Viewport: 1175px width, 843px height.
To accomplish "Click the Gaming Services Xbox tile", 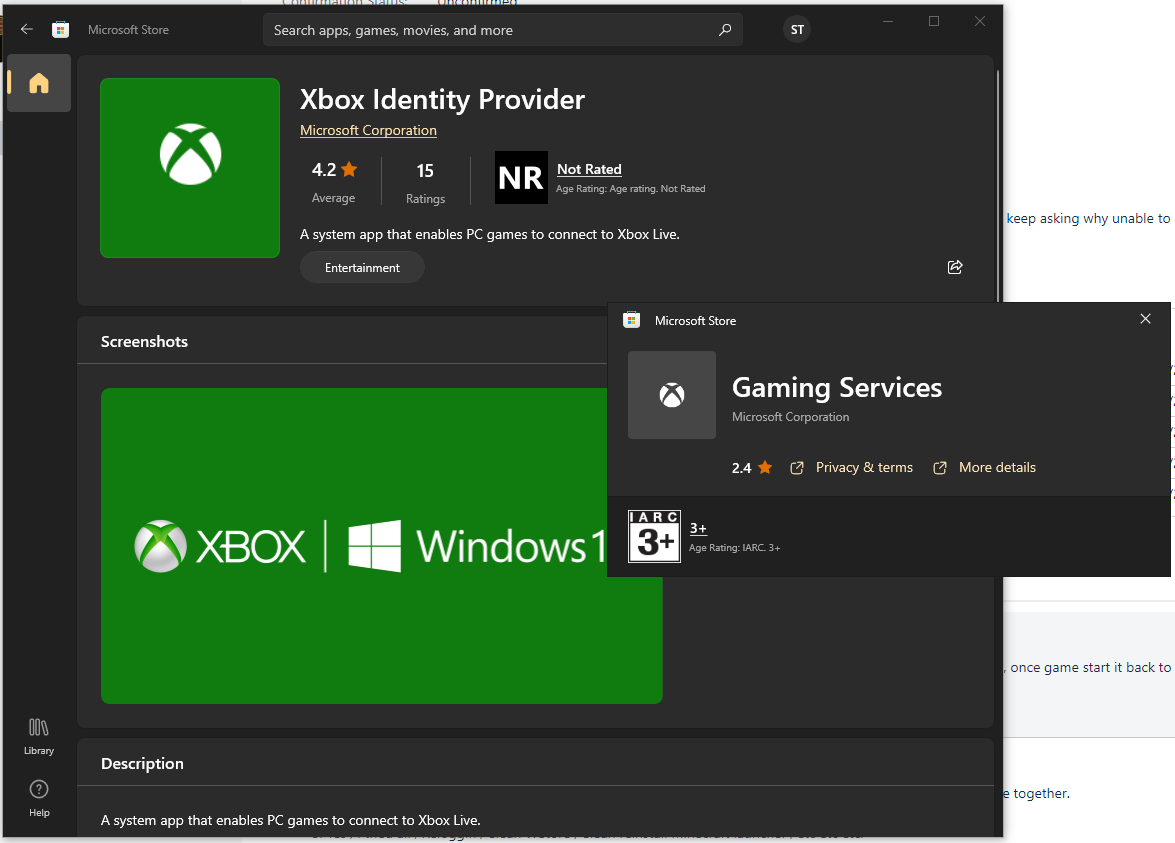I will [x=671, y=395].
